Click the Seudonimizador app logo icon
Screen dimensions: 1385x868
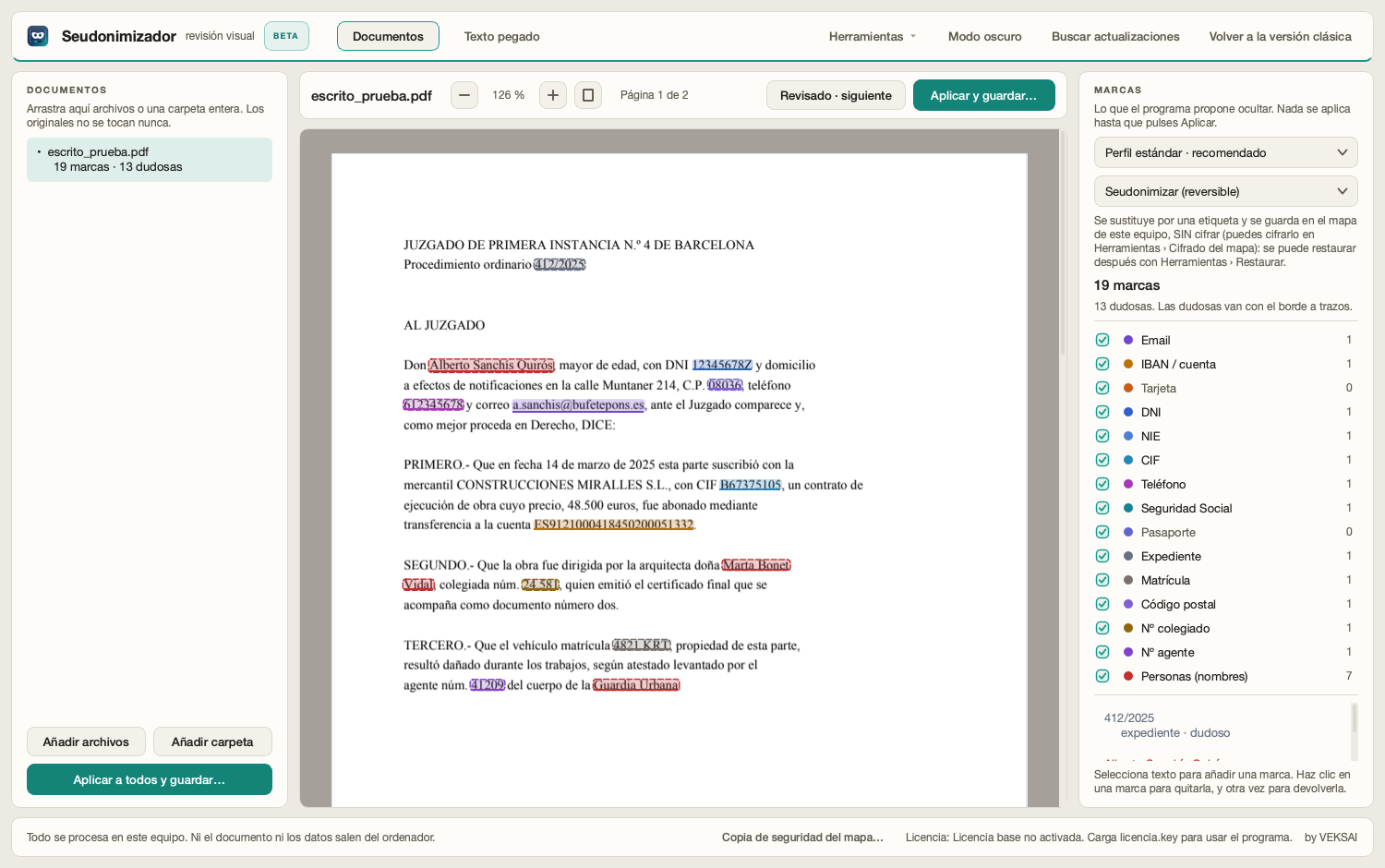(38, 36)
